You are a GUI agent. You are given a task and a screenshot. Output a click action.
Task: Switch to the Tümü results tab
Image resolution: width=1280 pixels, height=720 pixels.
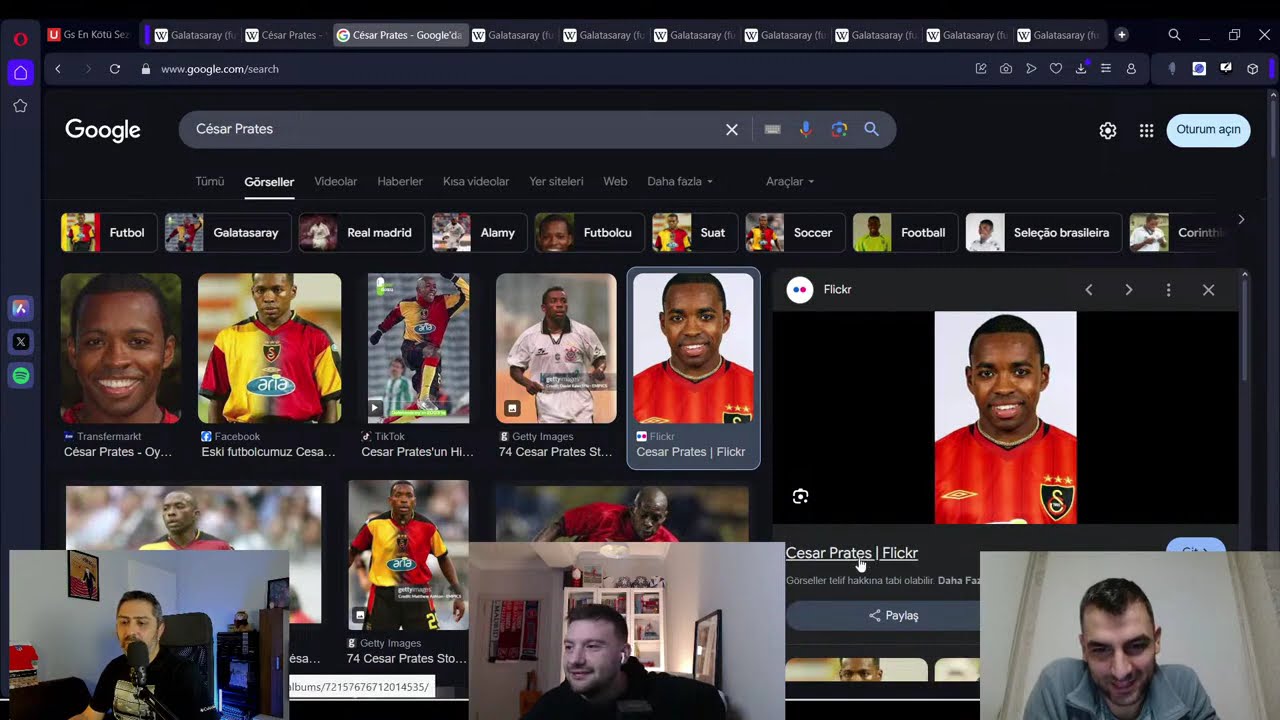click(210, 181)
